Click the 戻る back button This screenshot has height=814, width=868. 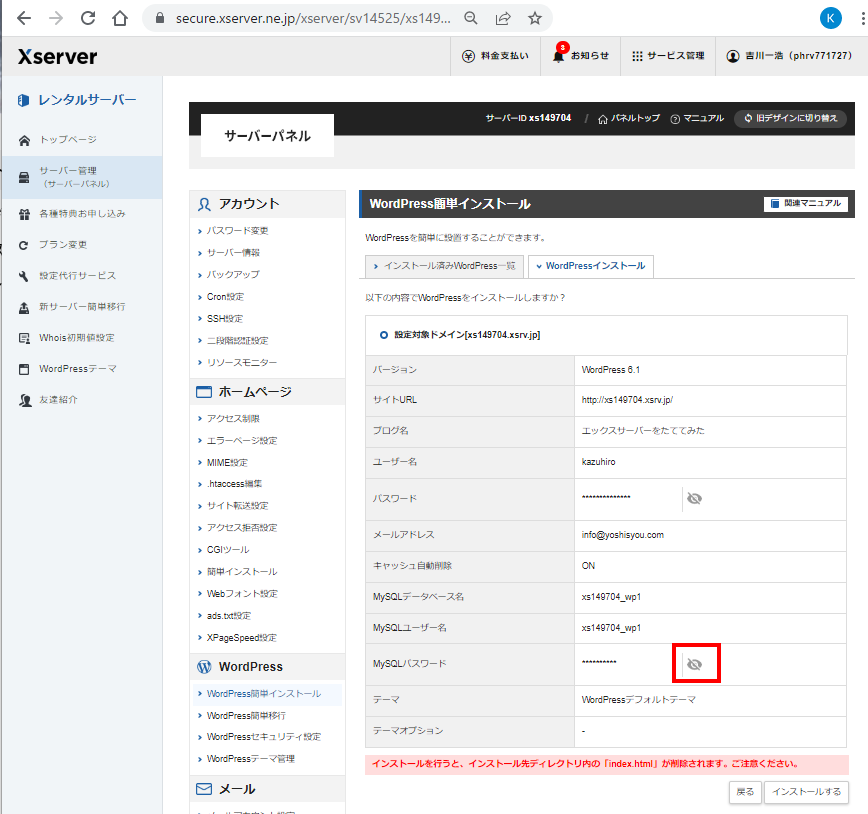745,792
